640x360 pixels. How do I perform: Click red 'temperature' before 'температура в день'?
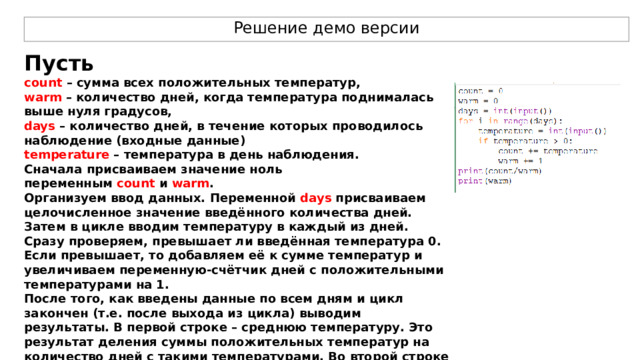67,155
